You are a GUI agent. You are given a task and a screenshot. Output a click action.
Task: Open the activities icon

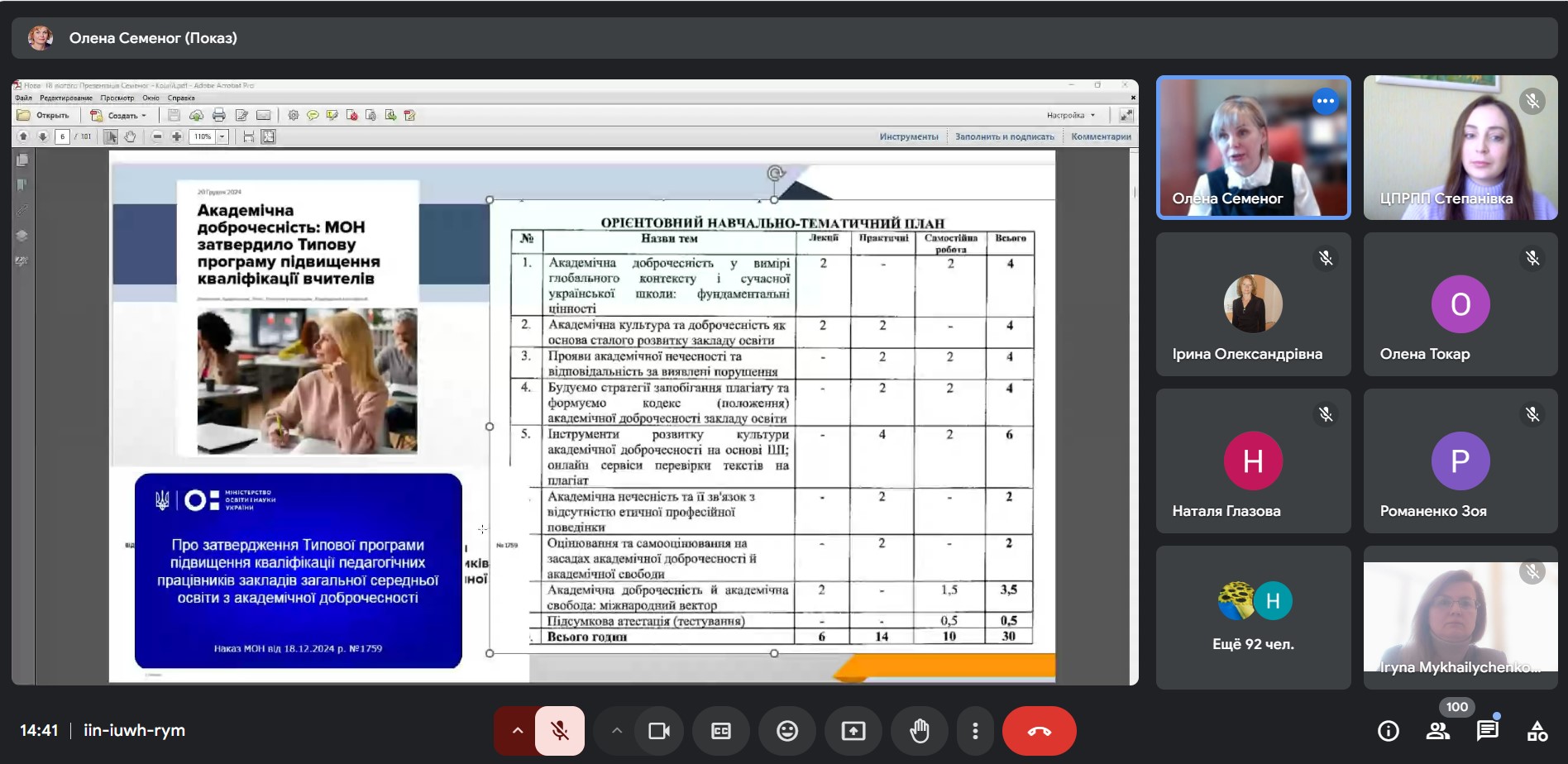tap(1537, 731)
